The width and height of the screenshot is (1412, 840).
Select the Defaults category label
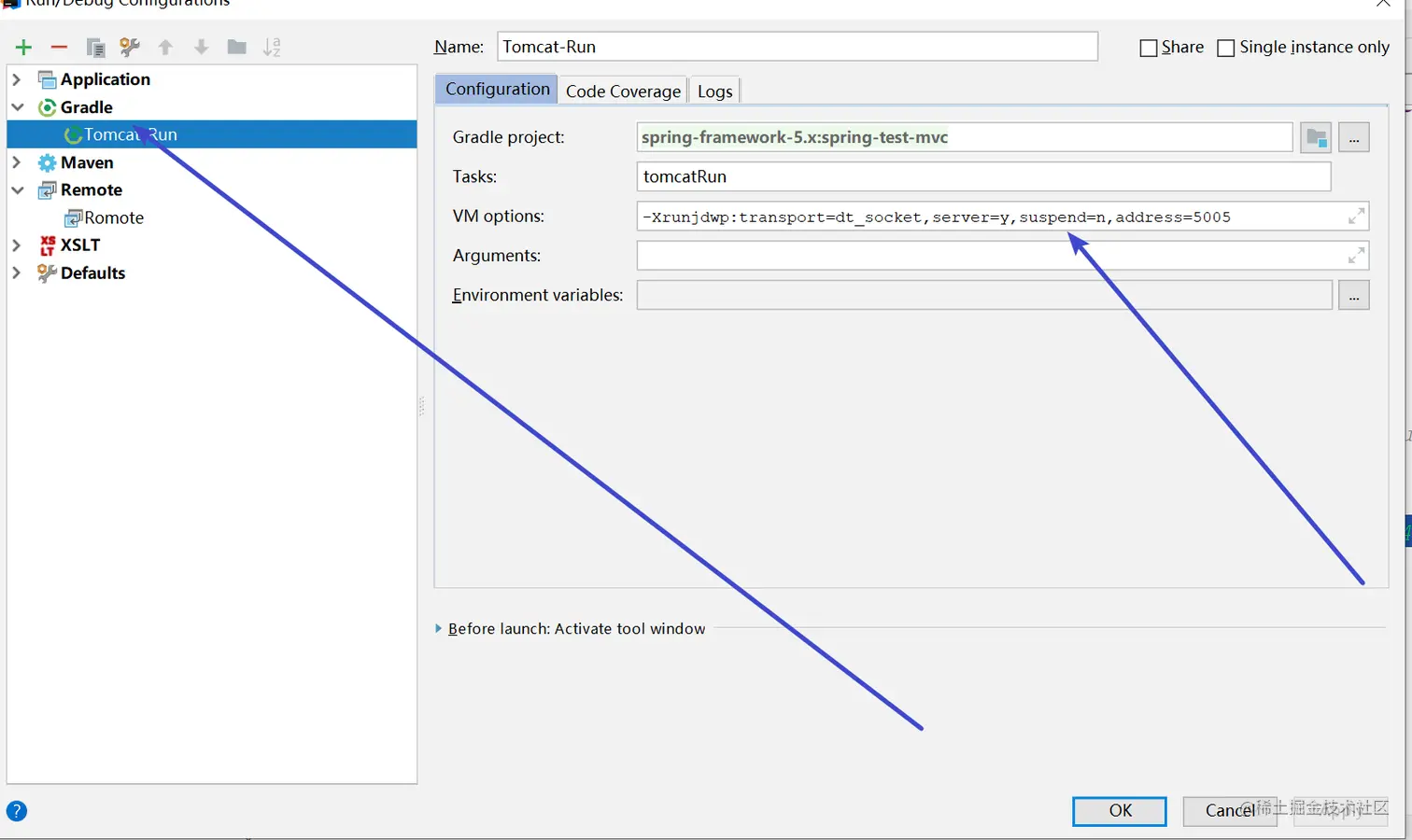pyautogui.click(x=92, y=273)
